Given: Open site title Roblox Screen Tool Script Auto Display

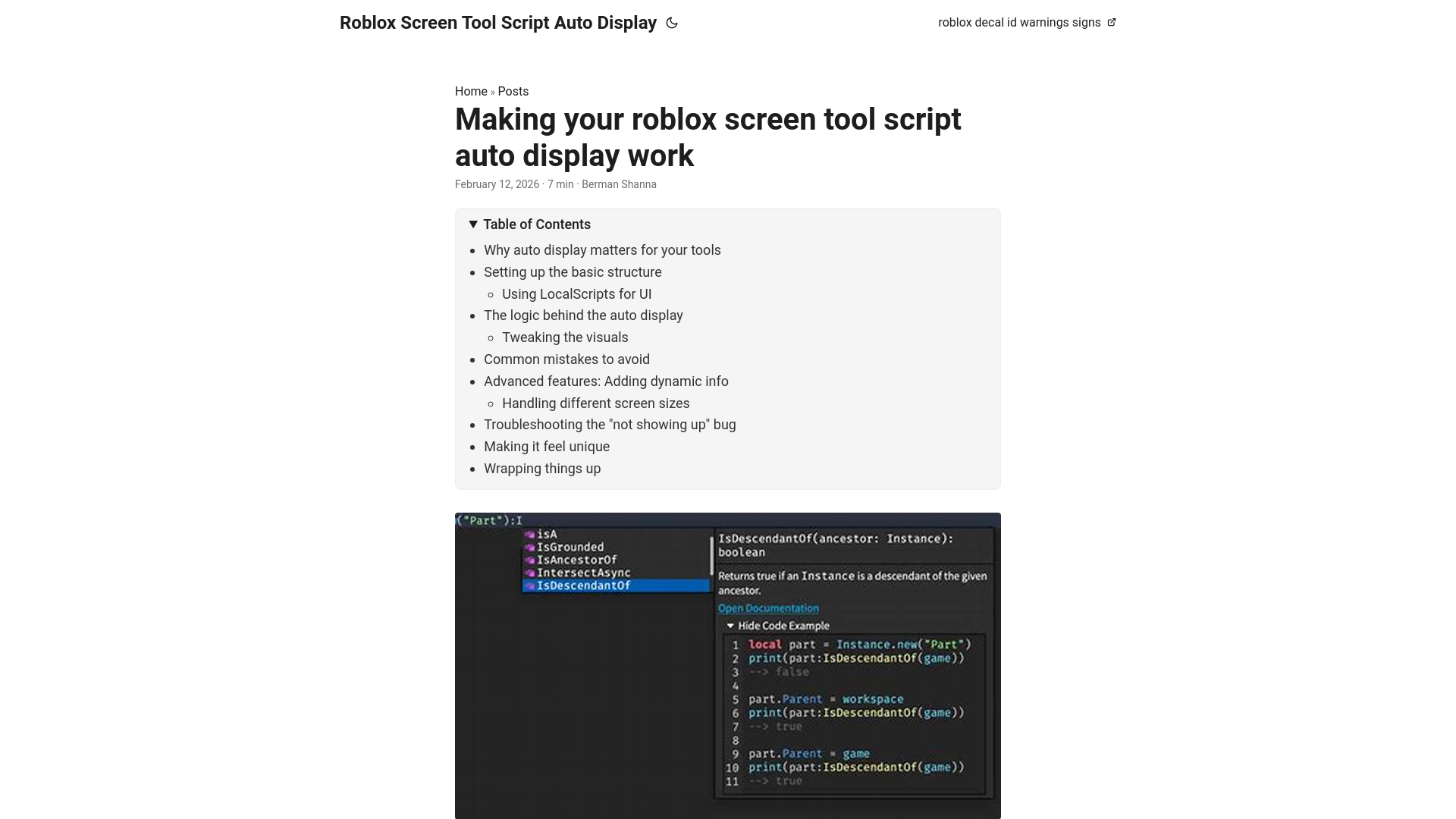Looking at the screenshot, I should pyautogui.click(x=498, y=23).
